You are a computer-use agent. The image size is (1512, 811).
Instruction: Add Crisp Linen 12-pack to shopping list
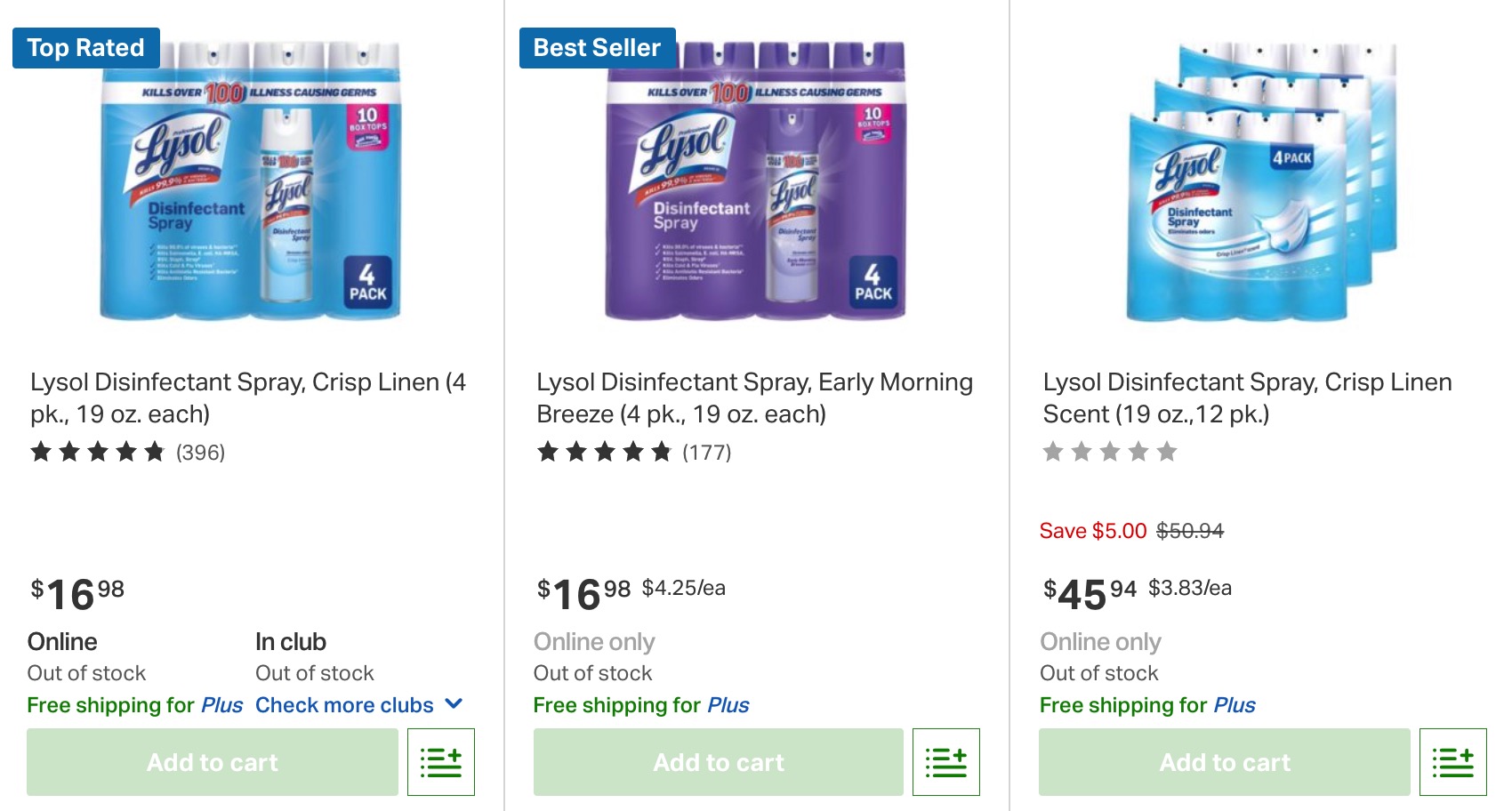[x=1453, y=762]
